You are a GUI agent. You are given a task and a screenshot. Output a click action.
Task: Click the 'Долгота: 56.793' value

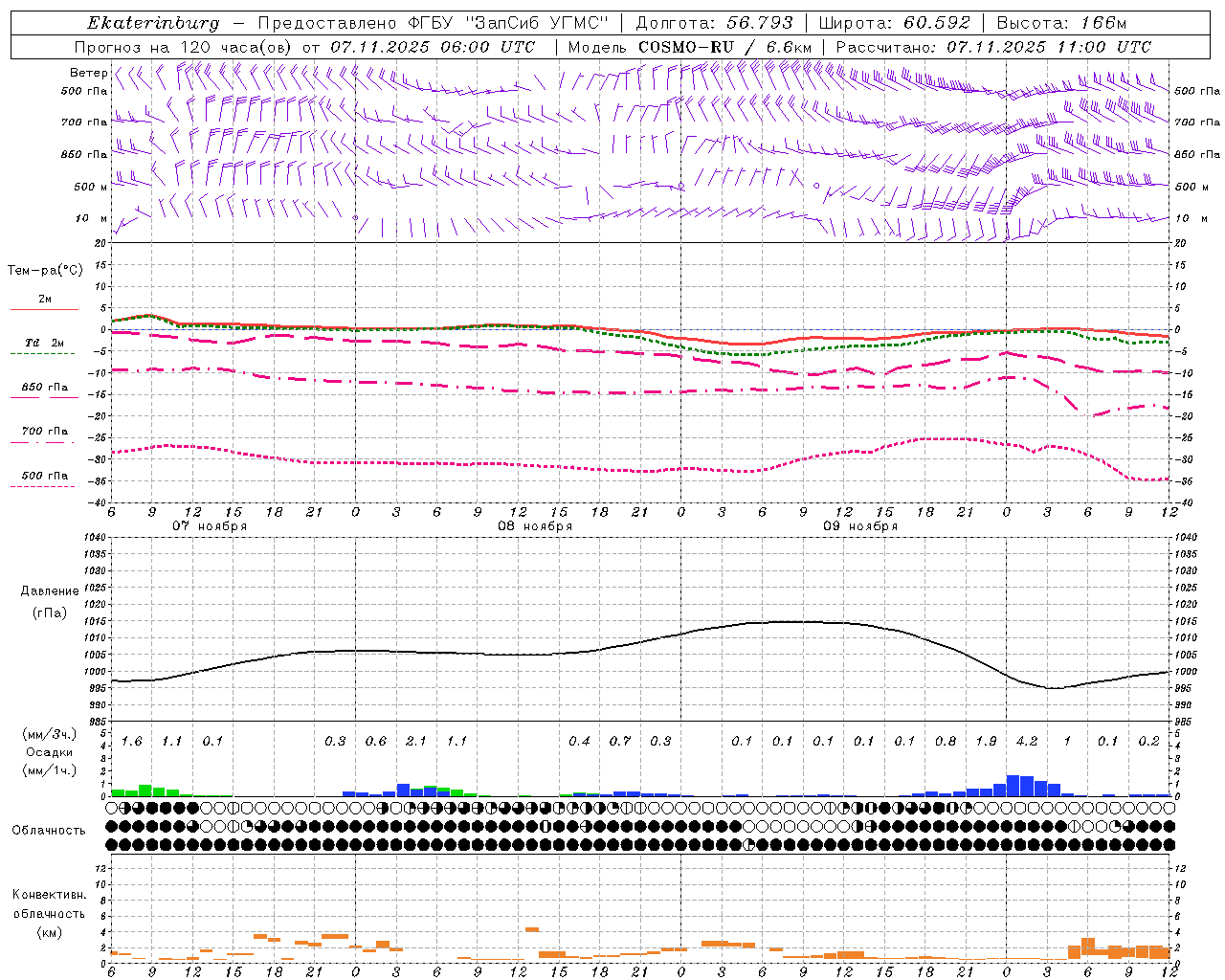click(715, 23)
